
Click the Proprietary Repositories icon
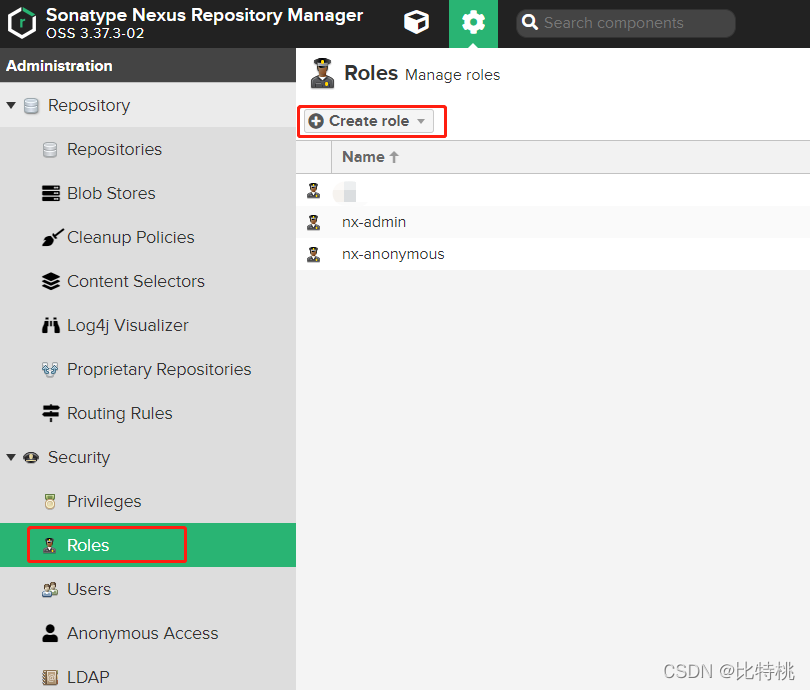click(x=50, y=369)
